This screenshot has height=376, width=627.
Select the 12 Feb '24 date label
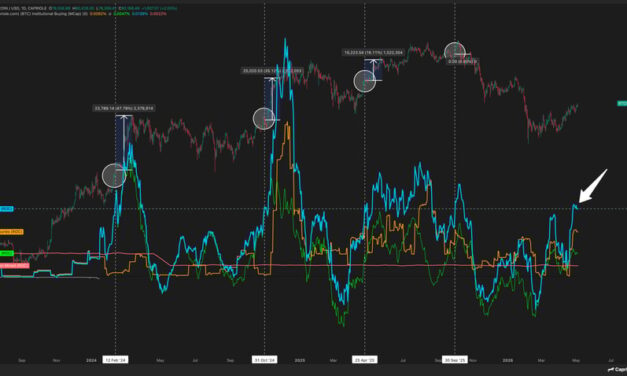click(115, 360)
